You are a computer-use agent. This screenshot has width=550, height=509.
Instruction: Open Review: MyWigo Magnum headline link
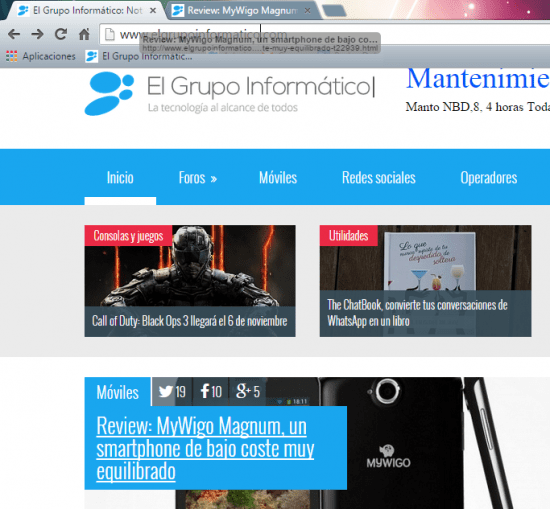(205, 448)
